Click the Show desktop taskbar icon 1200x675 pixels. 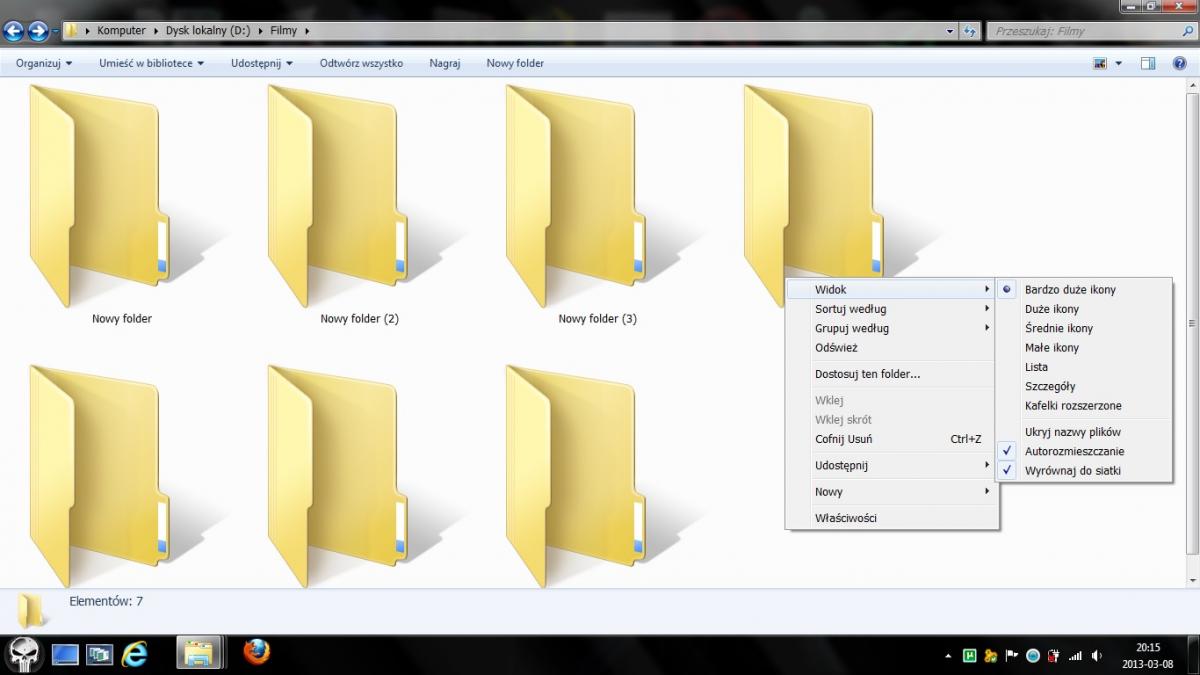tap(65, 655)
